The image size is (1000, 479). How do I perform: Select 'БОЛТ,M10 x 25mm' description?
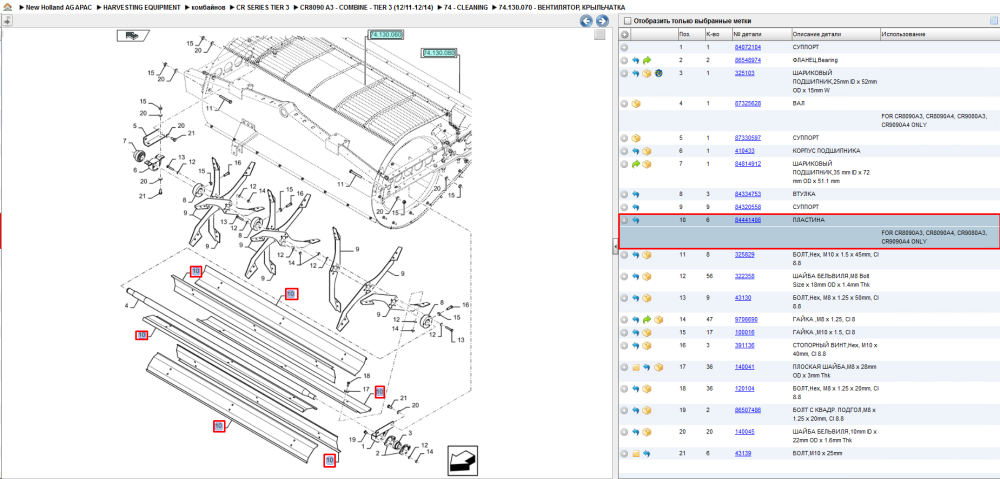(817, 453)
